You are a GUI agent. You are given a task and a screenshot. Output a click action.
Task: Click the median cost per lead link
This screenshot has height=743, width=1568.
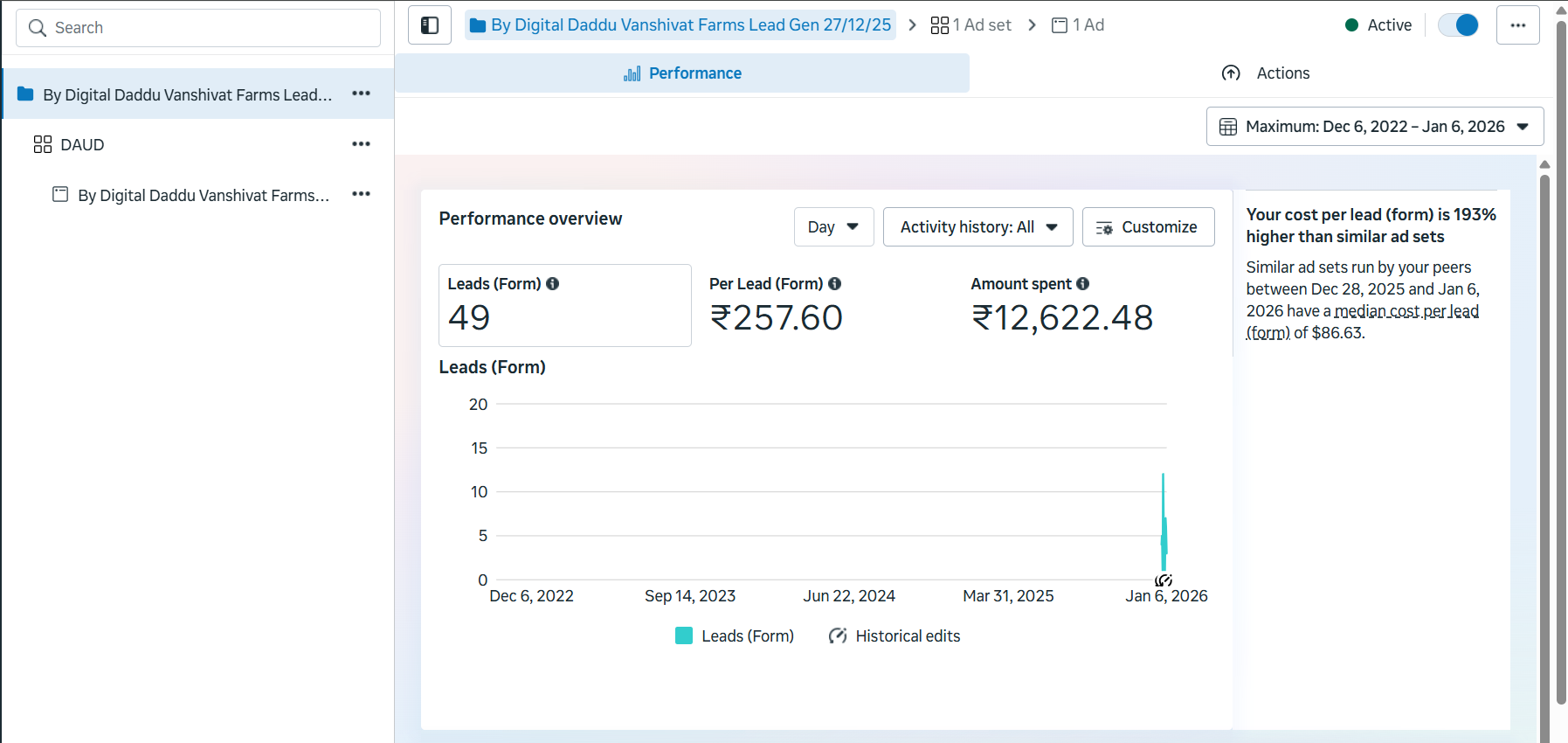tap(1406, 312)
